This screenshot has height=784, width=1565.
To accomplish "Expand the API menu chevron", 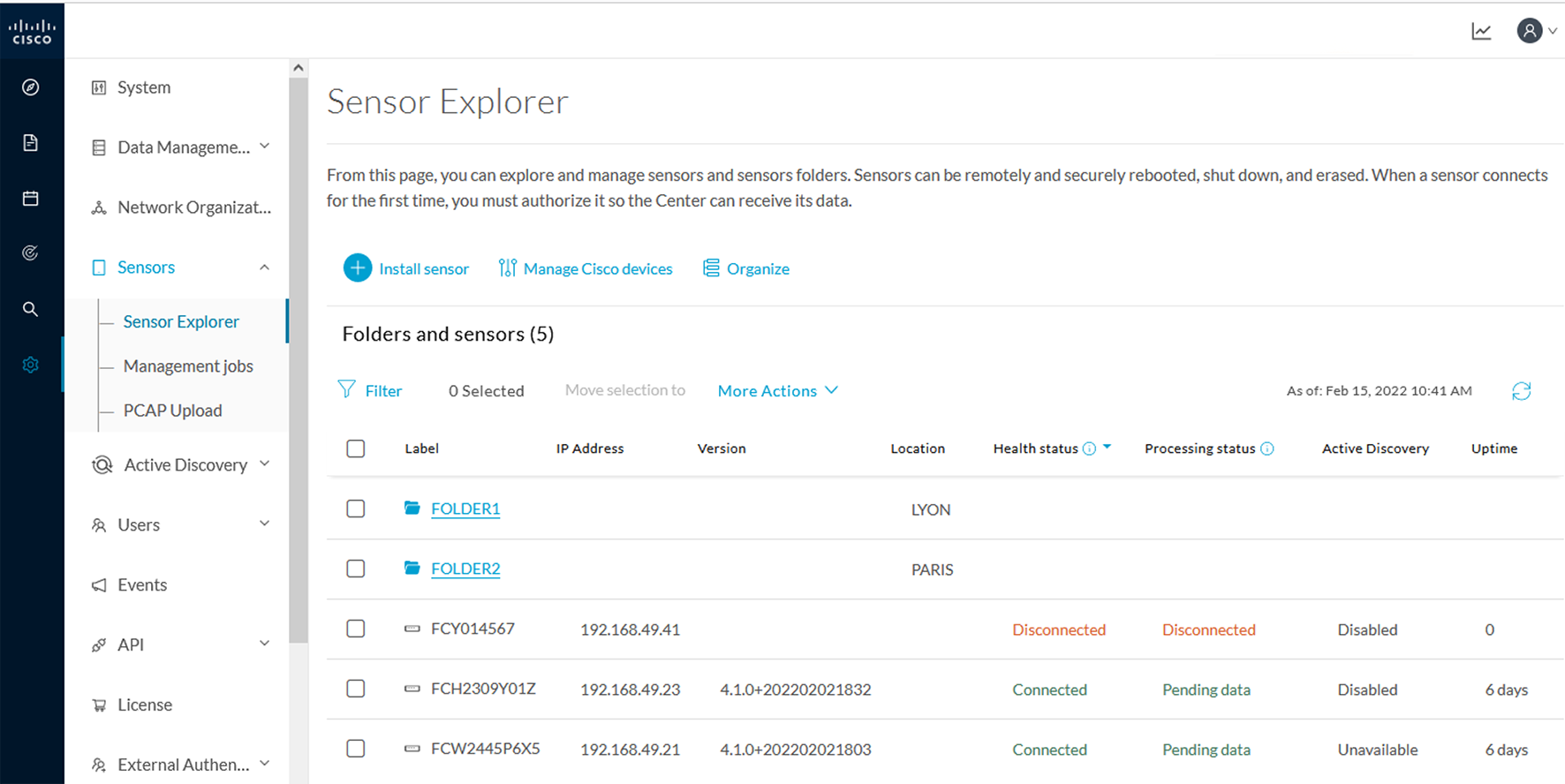I will coord(264,644).
